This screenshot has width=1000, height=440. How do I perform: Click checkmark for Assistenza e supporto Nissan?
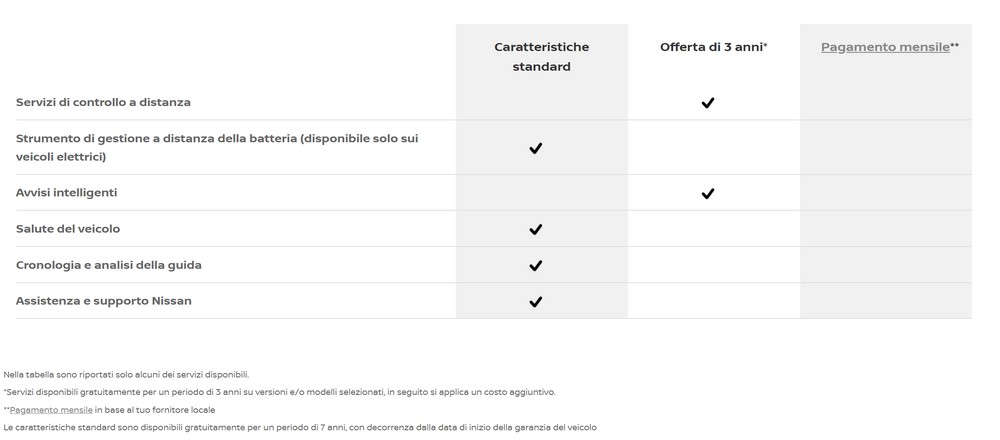pyautogui.click(x=536, y=302)
